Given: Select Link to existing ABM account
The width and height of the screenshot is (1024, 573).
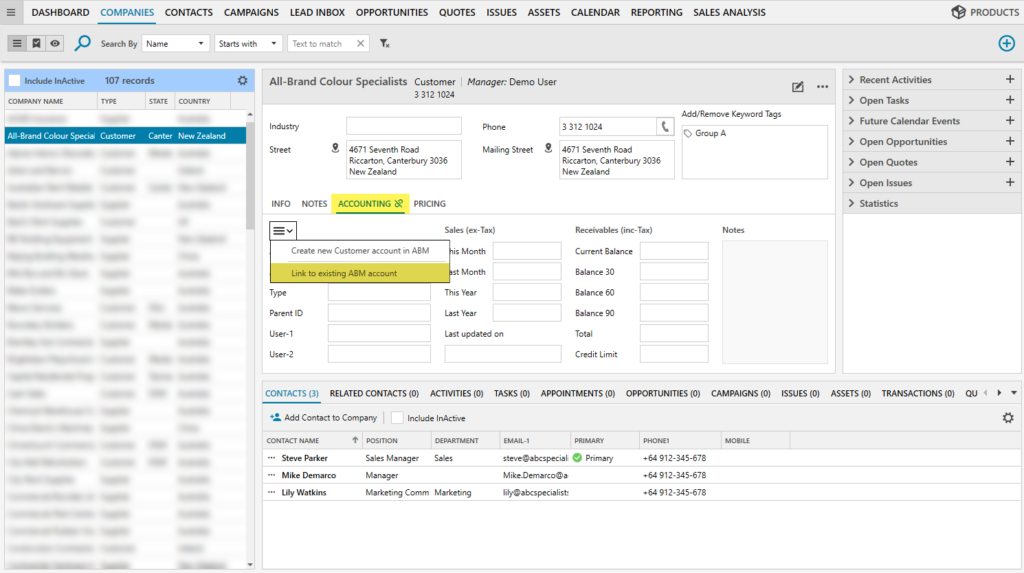Looking at the screenshot, I should pos(344,273).
